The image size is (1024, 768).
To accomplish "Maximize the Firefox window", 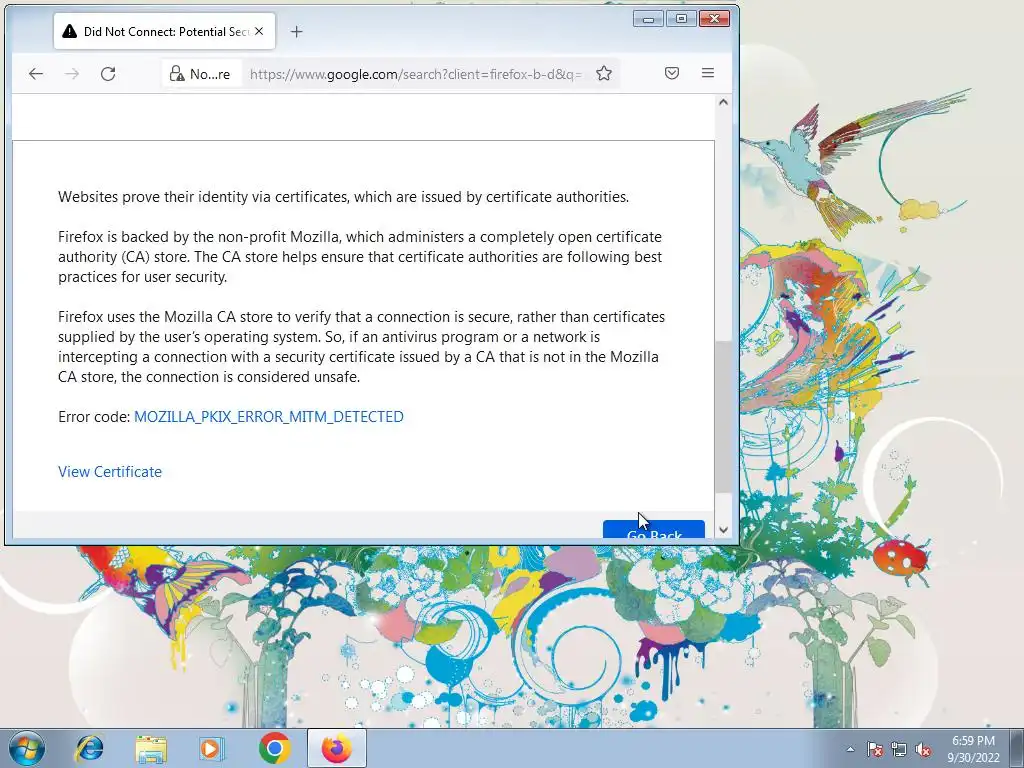I will 681,19.
